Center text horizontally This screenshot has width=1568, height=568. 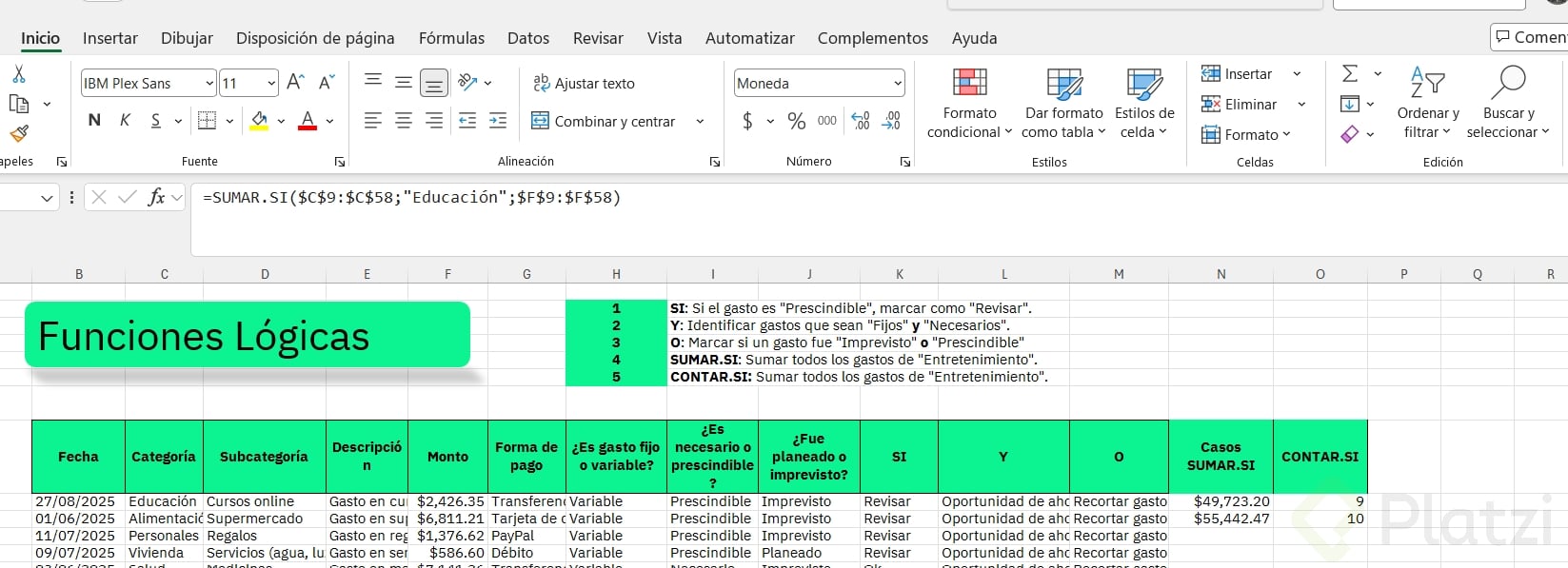coord(404,121)
